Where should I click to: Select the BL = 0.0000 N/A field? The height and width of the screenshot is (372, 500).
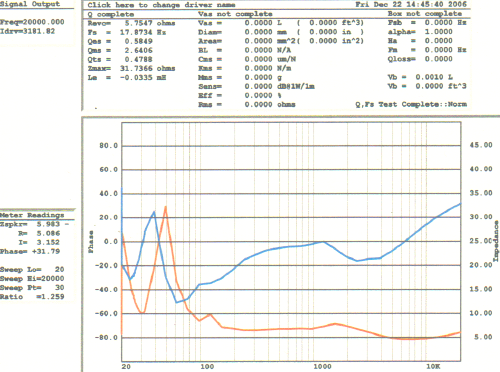pos(244,50)
